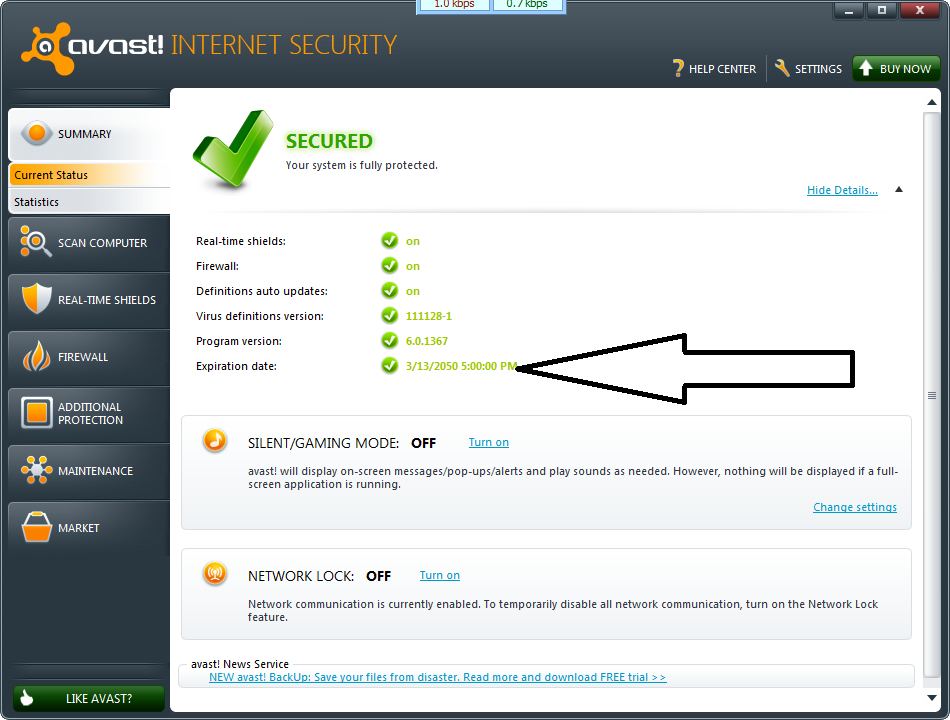
Task: Click the scrollbar down arrow
Action: (932, 698)
